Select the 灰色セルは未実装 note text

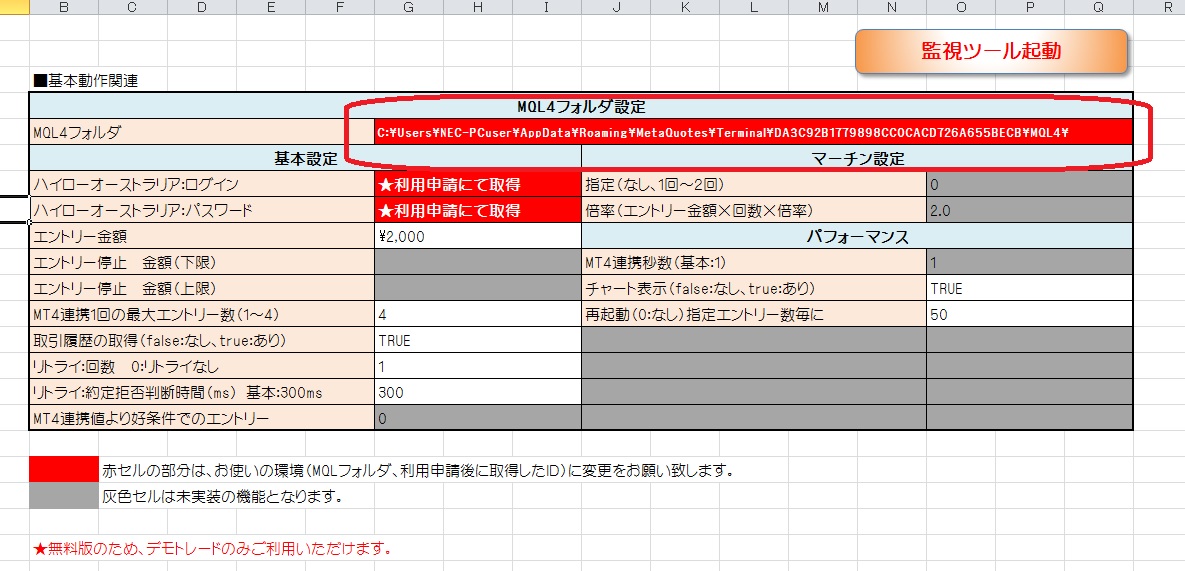222,497
